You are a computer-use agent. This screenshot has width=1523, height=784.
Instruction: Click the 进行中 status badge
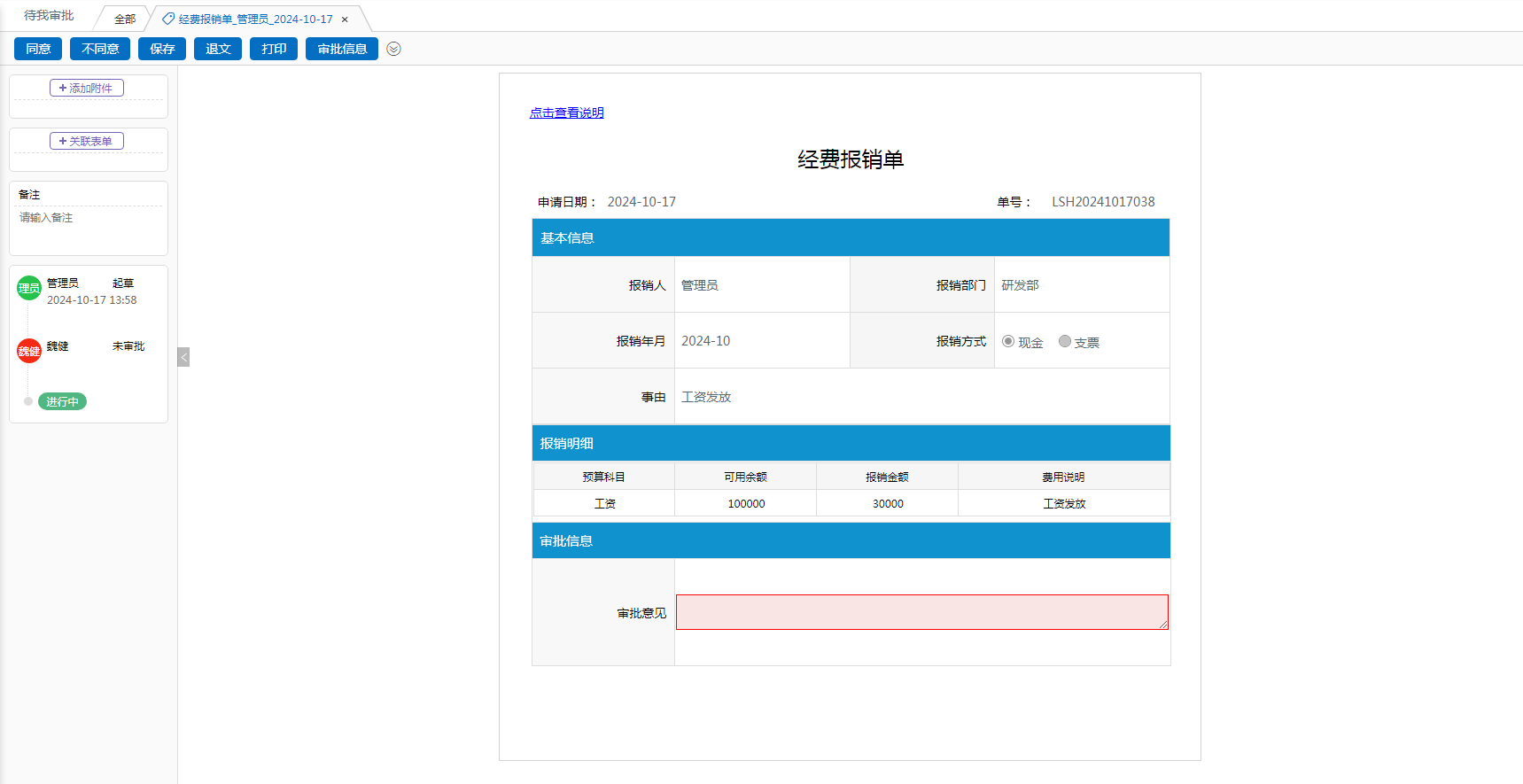pos(62,401)
